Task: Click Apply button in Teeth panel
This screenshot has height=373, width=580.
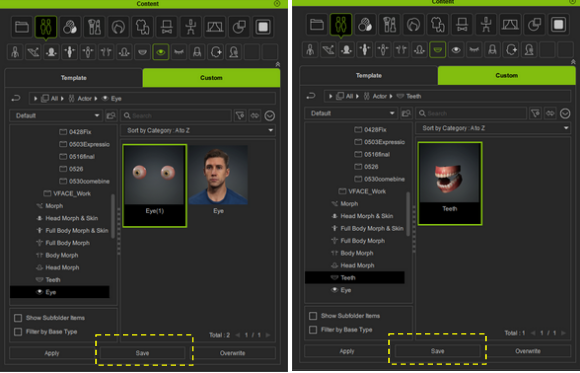Action: (x=347, y=351)
